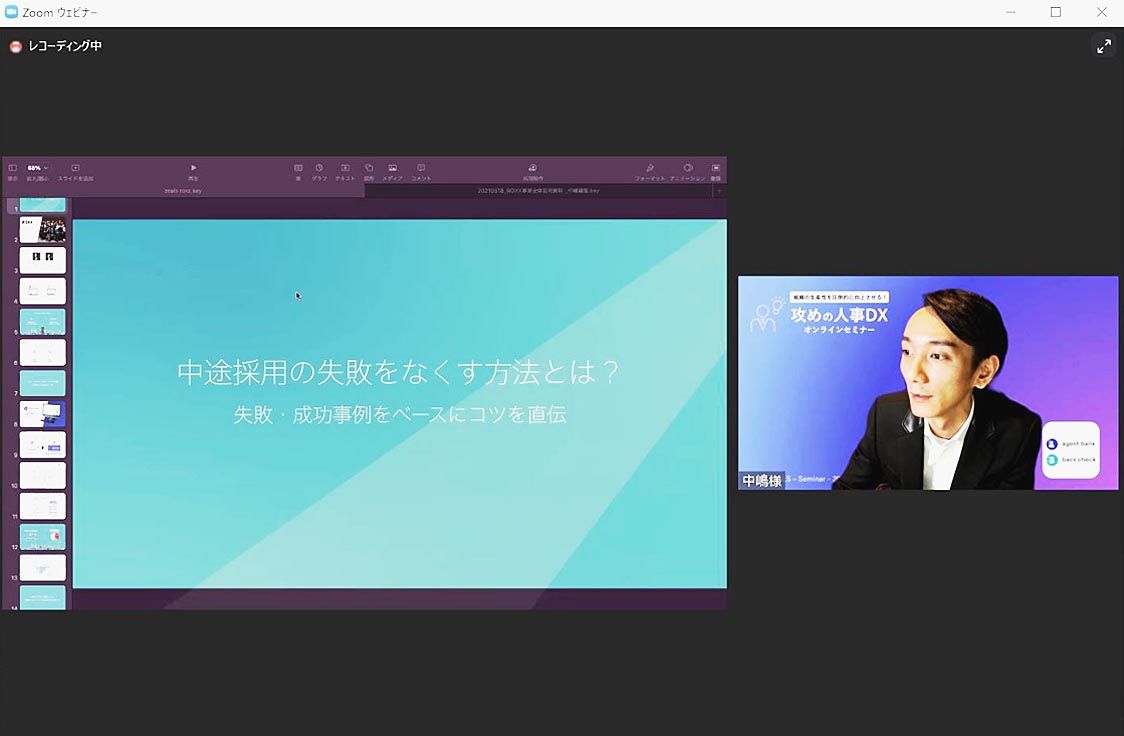Open the Animate (アニメーション) inspector
This screenshot has width=1124, height=736.
(688, 168)
